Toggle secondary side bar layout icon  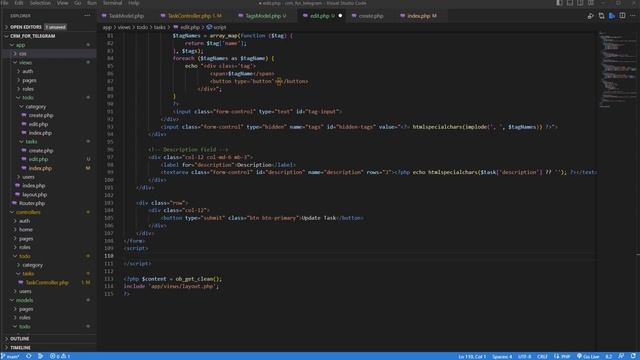[x=580, y=3]
